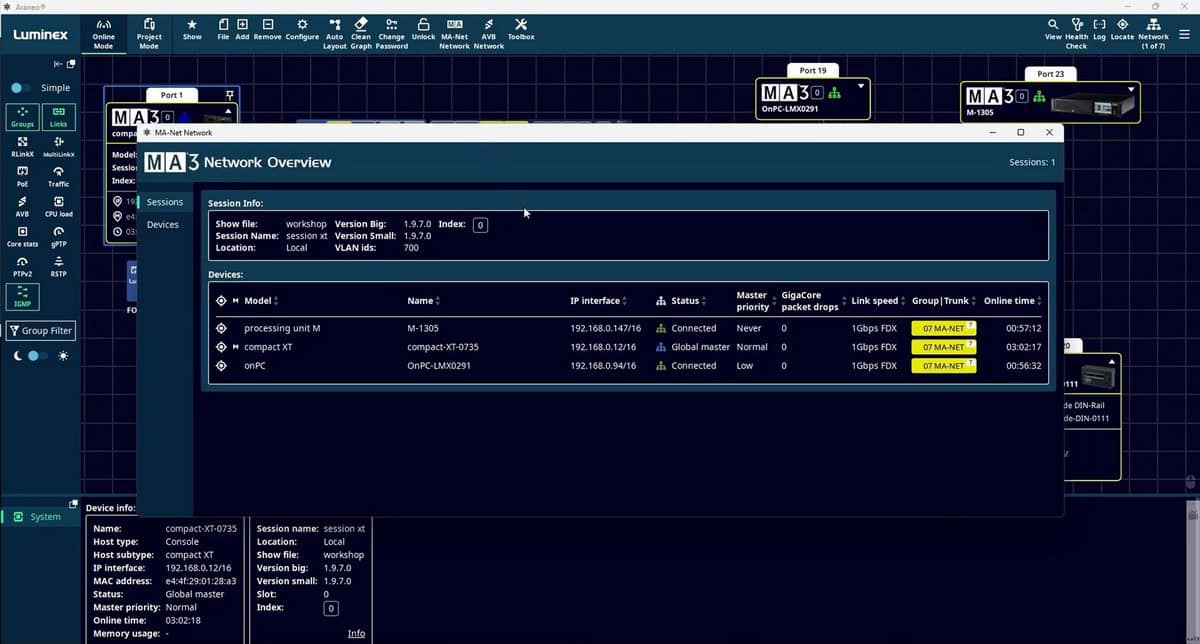Toggle the Simple mode switch
Viewport: 1200px width, 644px height.
21,88
